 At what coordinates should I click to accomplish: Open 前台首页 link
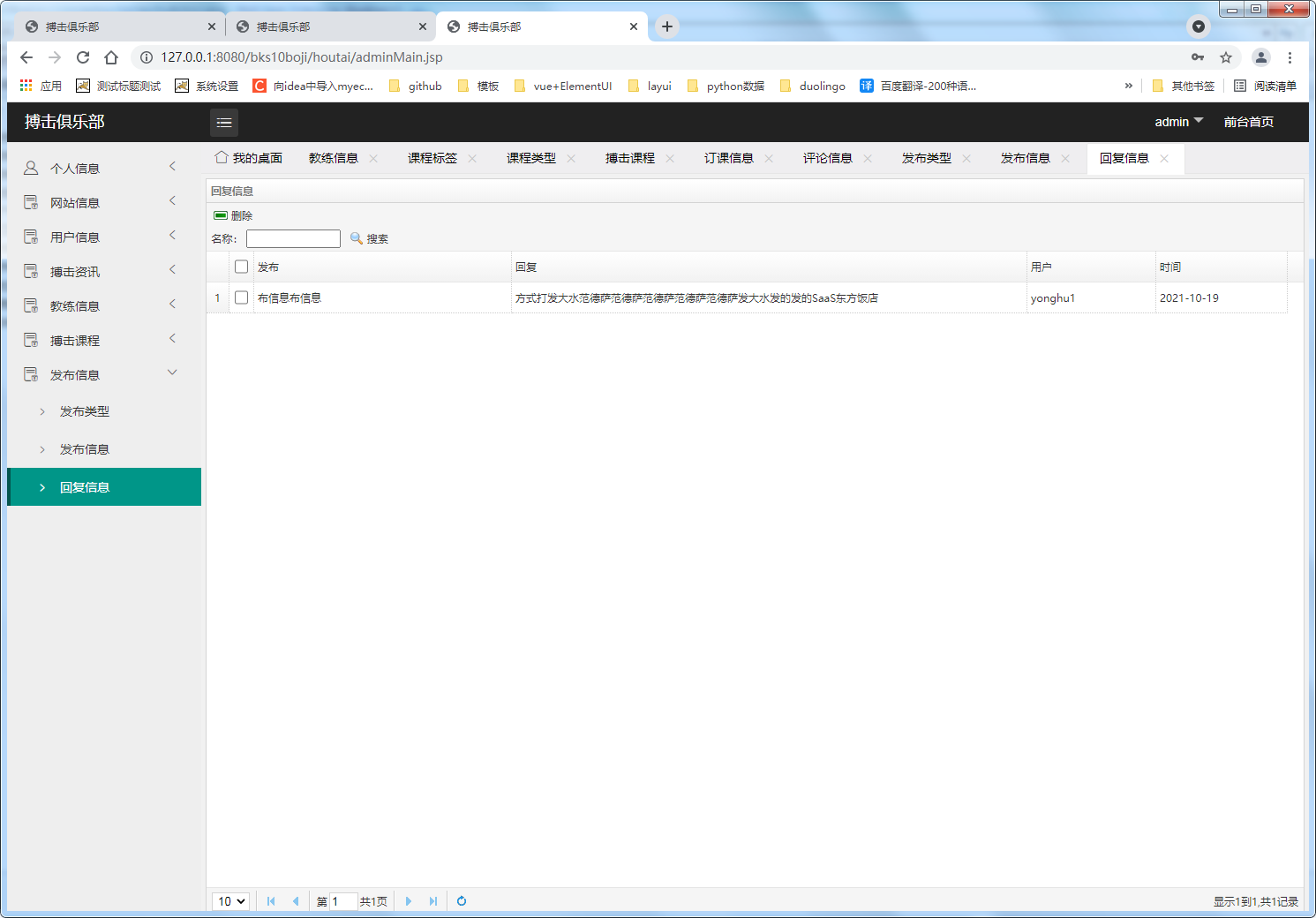[x=1249, y=122]
